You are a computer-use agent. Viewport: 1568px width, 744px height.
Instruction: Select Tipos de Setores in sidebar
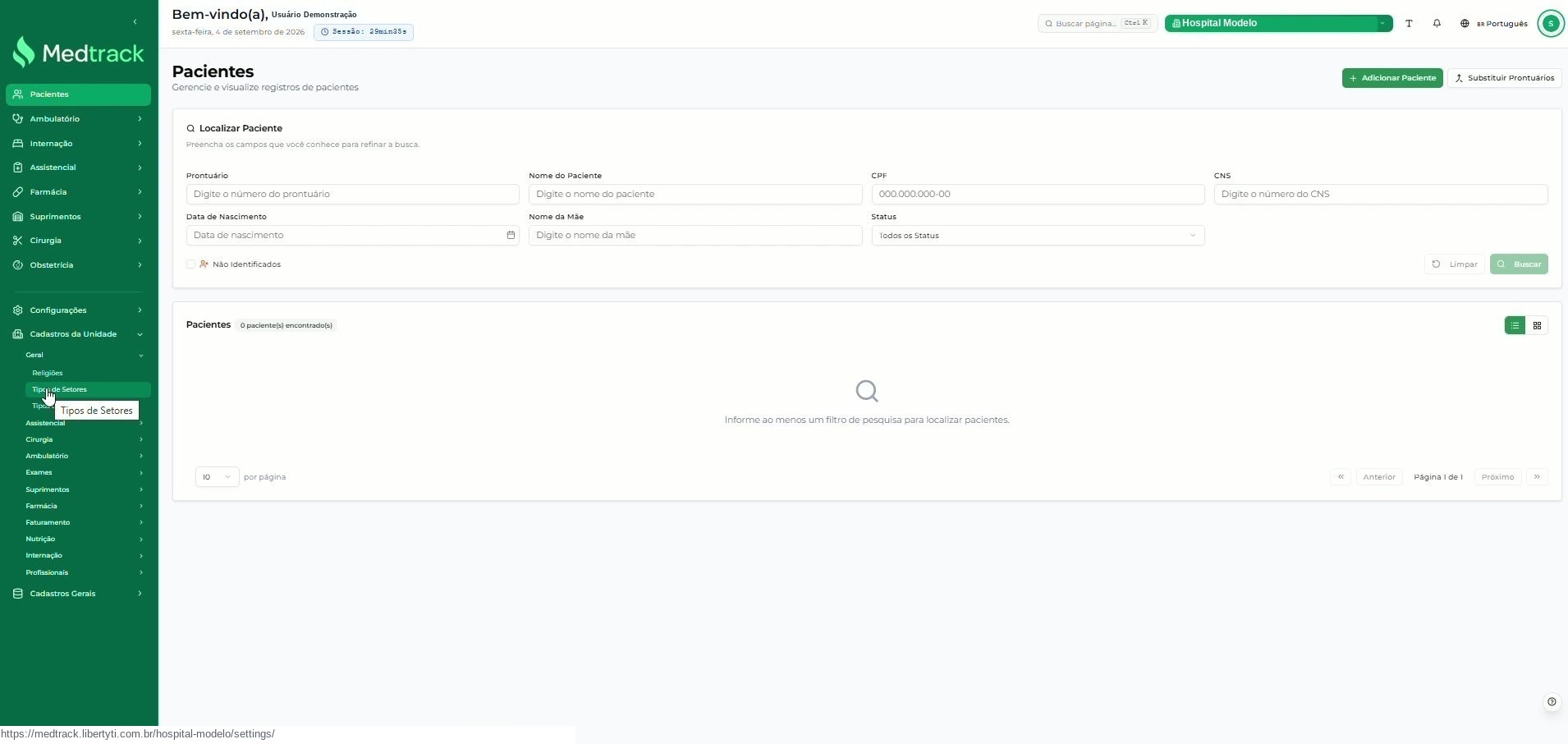tap(89, 389)
